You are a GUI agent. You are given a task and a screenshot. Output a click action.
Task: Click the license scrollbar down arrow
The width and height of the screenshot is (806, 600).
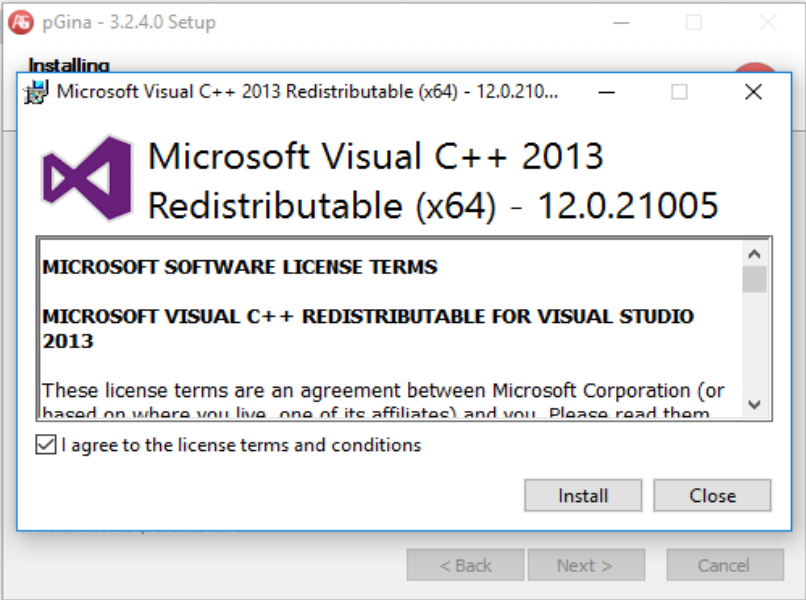[x=754, y=404]
